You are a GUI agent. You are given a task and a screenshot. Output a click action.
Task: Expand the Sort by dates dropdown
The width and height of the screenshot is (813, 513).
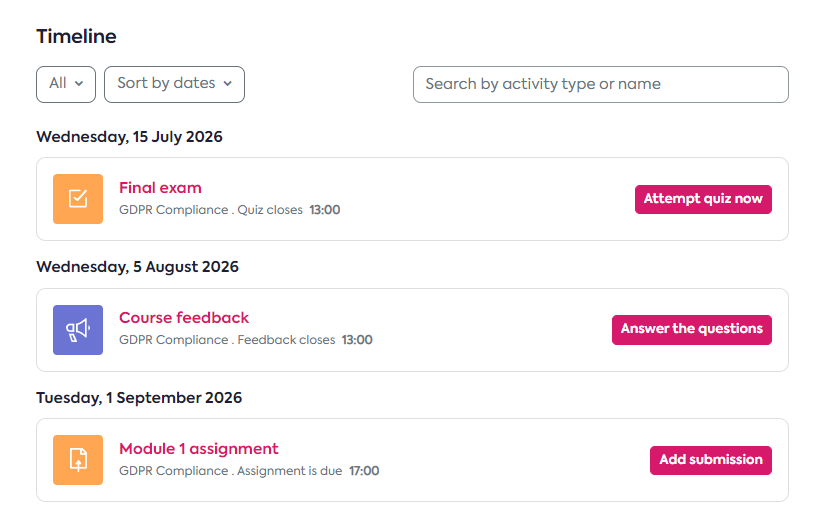pyautogui.click(x=174, y=84)
